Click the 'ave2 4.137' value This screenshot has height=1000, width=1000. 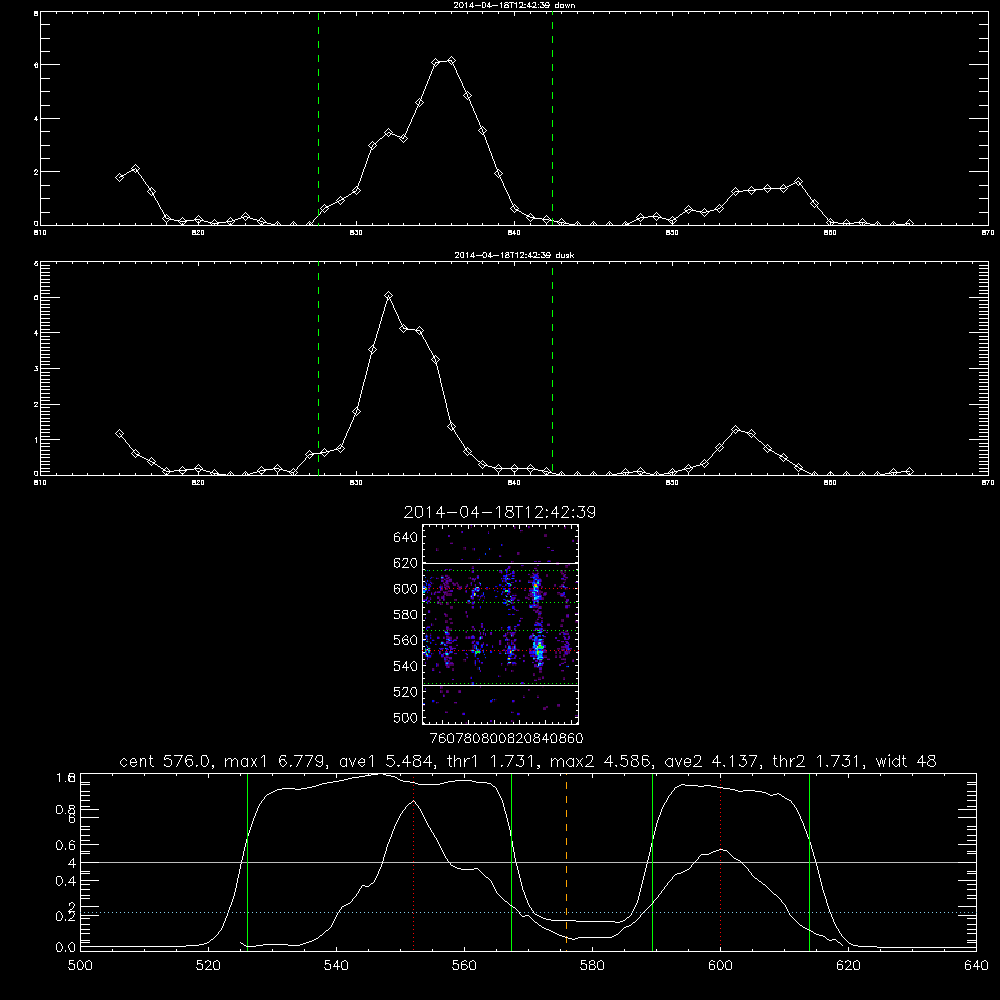tap(712, 761)
